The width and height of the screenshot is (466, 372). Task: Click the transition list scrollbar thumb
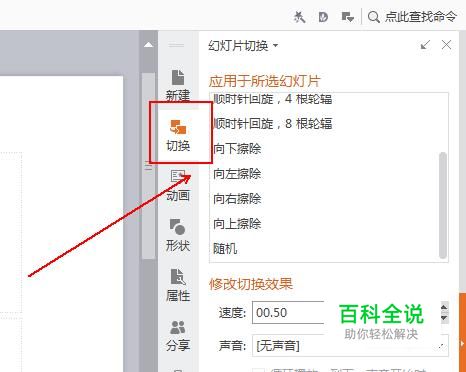(443, 205)
